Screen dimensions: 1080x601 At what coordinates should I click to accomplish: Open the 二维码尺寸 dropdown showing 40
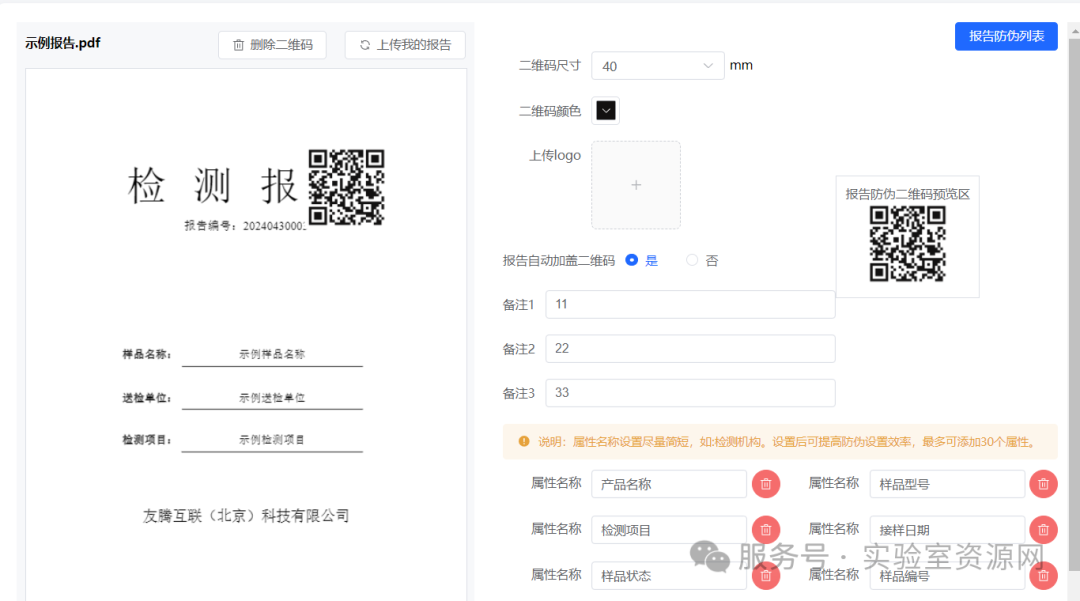pyautogui.click(x=657, y=66)
